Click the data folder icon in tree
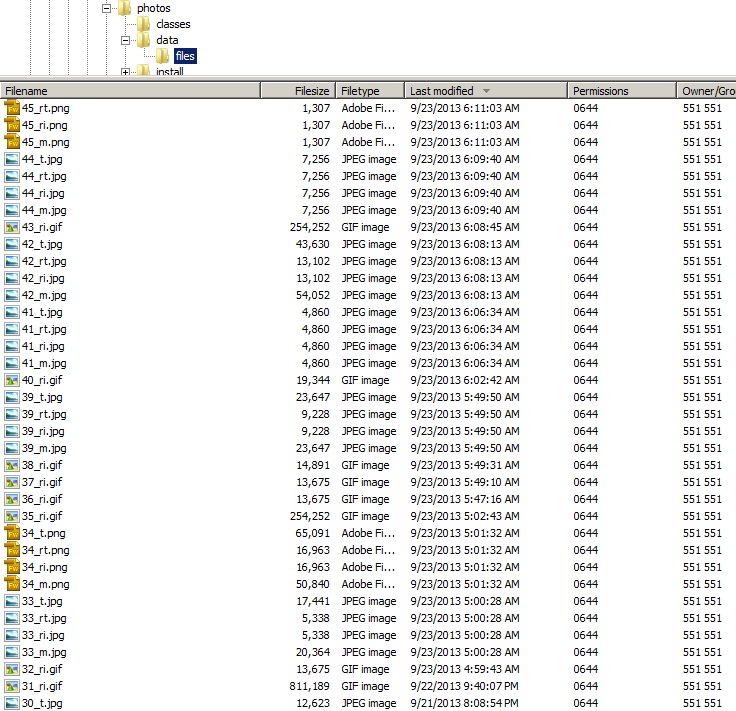736x711 pixels. point(143,40)
